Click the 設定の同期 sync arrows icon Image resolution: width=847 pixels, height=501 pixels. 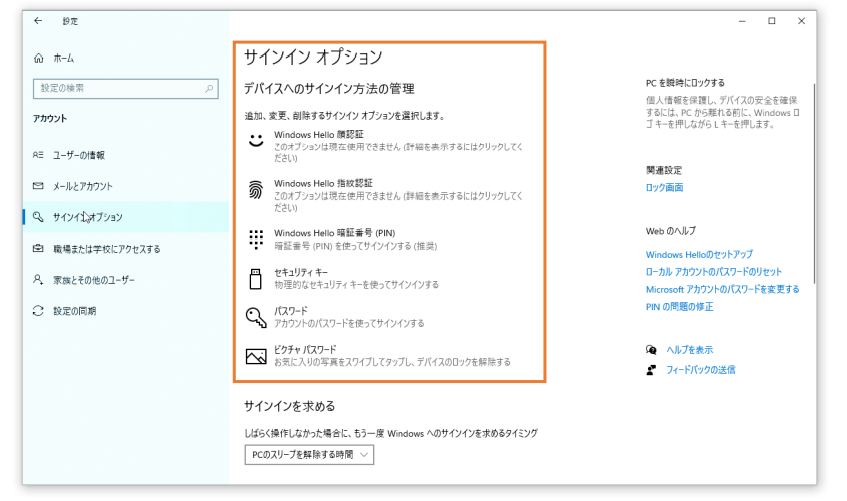coord(38,311)
